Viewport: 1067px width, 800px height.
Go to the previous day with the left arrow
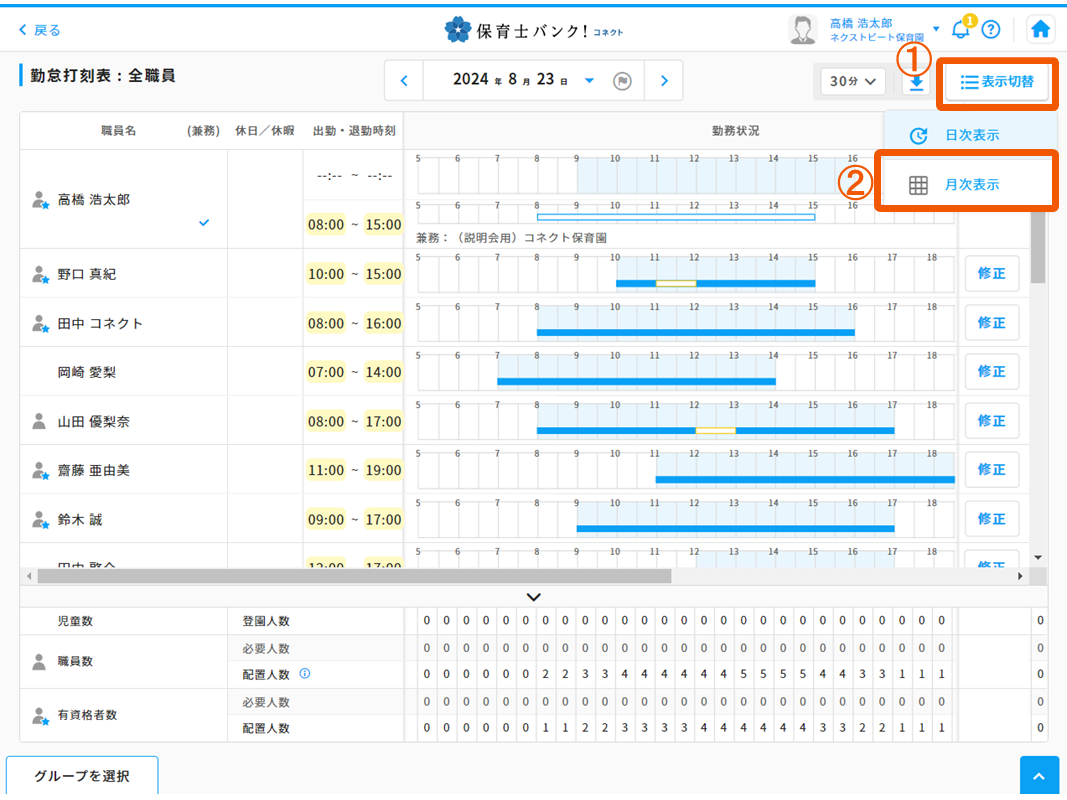coord(404,80)
